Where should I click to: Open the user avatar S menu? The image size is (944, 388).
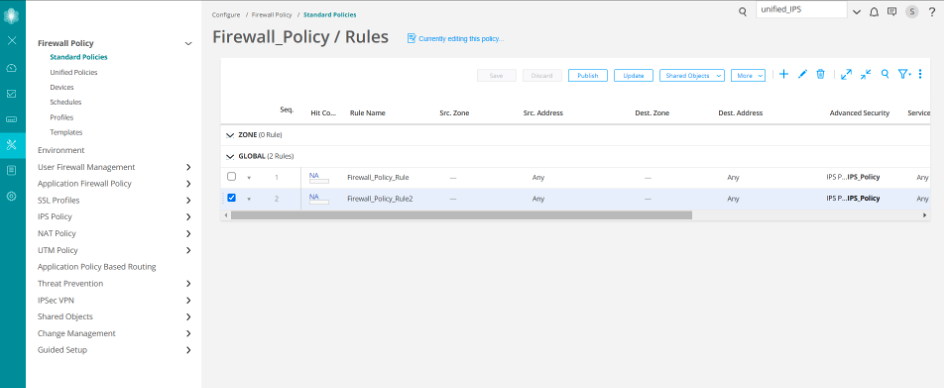click(912, 11)
